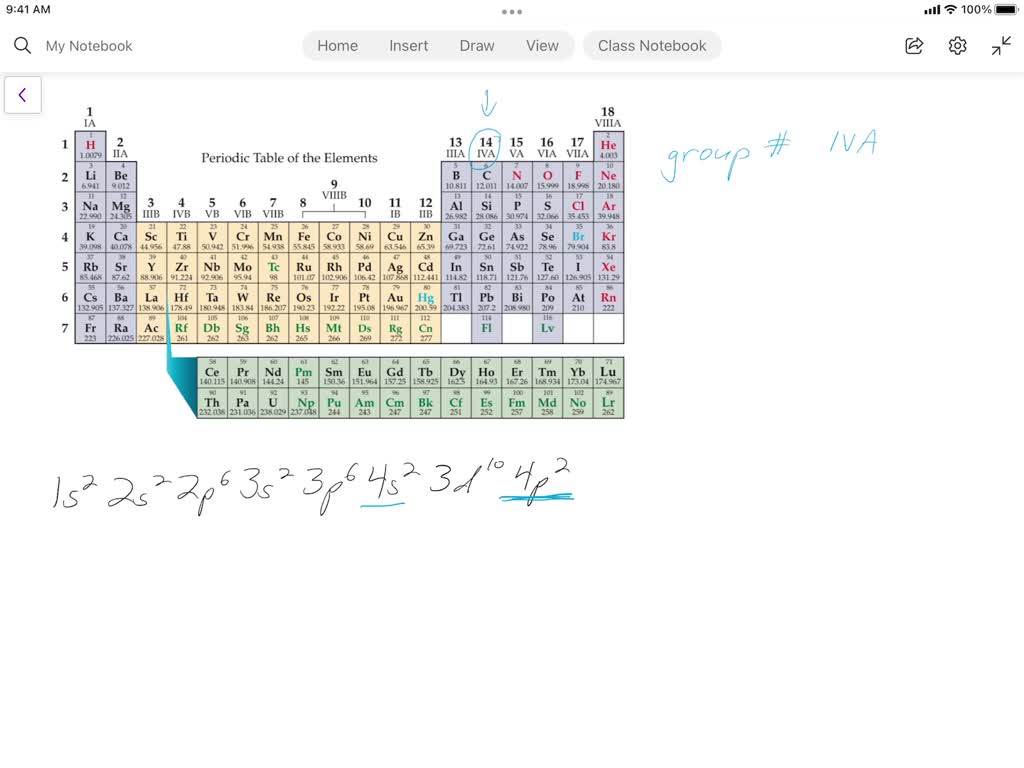Tap the 9:41 AM clock in status bar

tap(30, 9)
